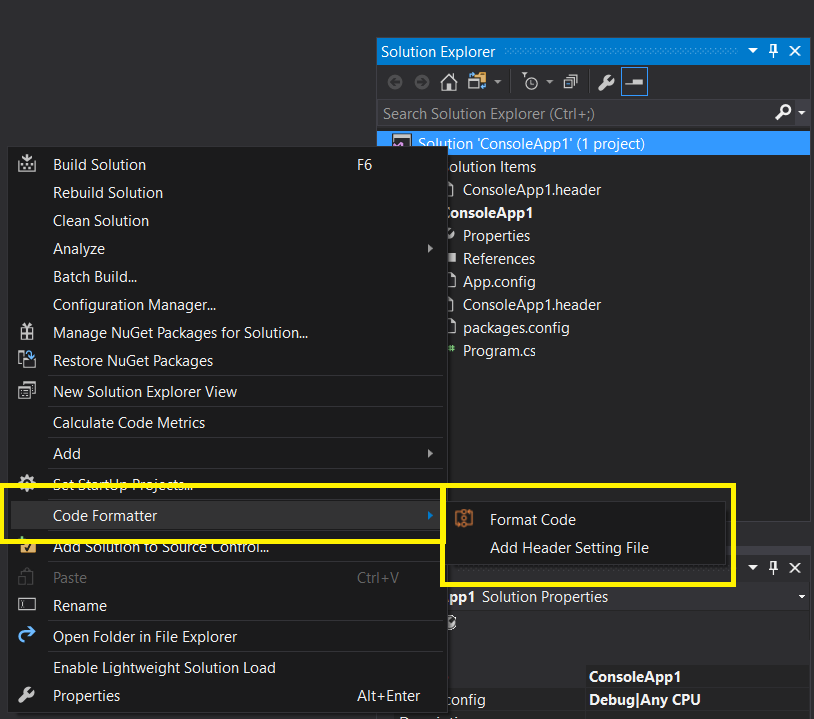The width and height of the screenshot is (814, 719).
Task: Click the Back navigation icon in Solution Explorer
Action: coord(395,82)
